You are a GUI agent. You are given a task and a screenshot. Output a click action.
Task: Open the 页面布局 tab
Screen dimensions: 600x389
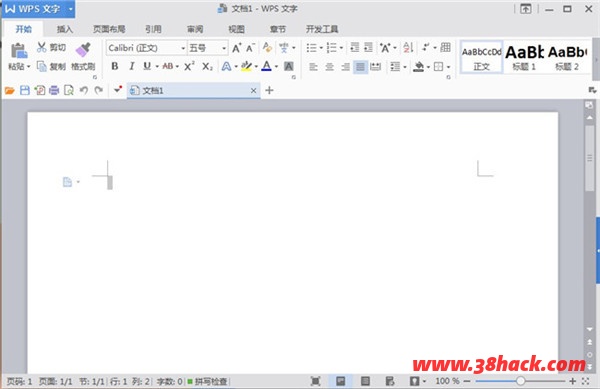click(x=109, y=29)
